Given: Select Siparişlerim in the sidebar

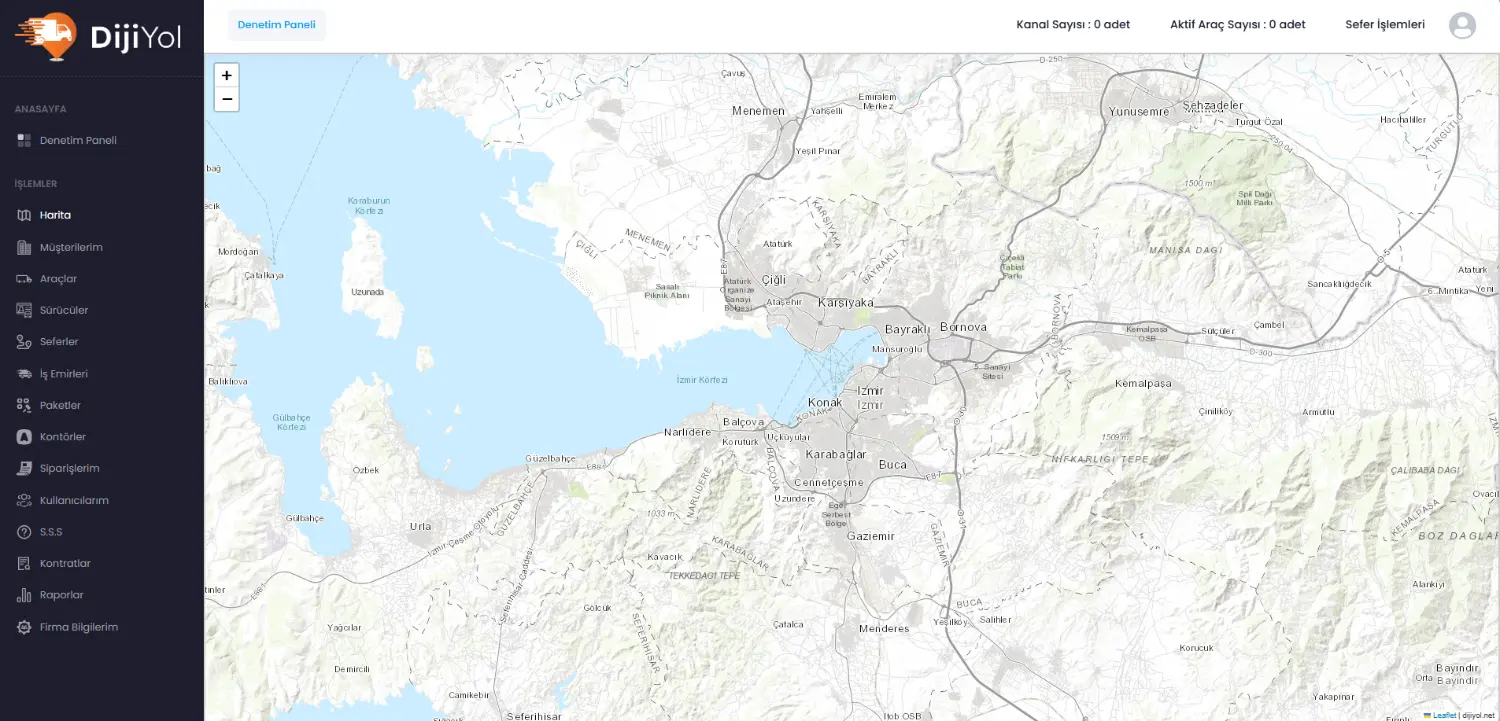Looking at the screenshot, I should coord(69,468).
